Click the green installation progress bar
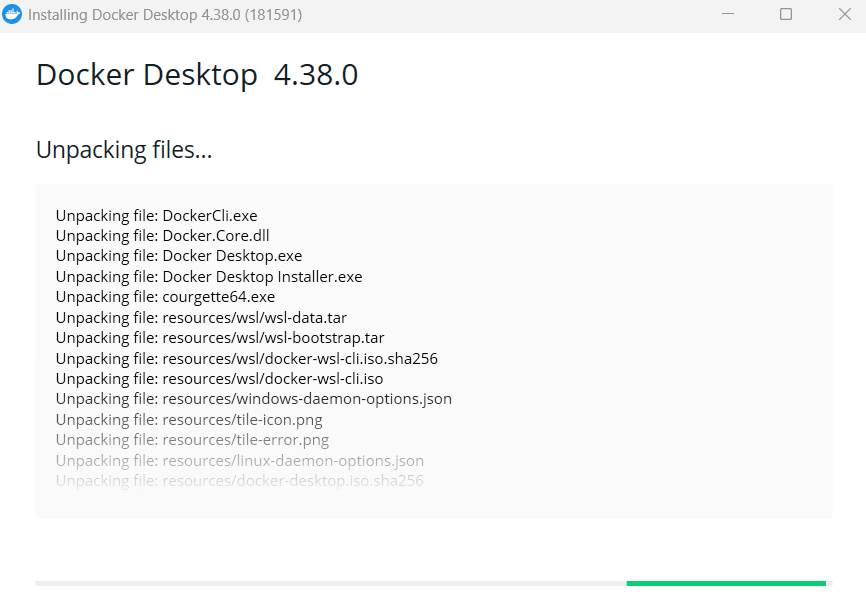 pos(726,583)
